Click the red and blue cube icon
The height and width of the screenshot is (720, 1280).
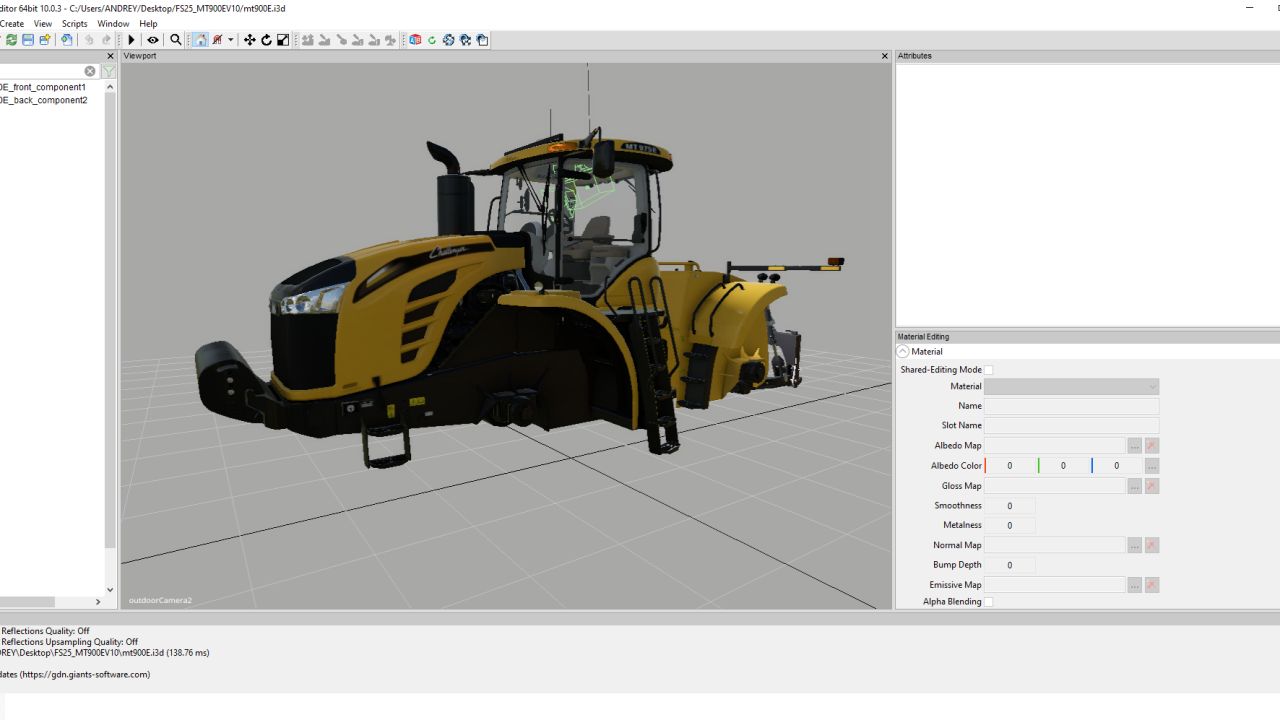pos(415,40)
